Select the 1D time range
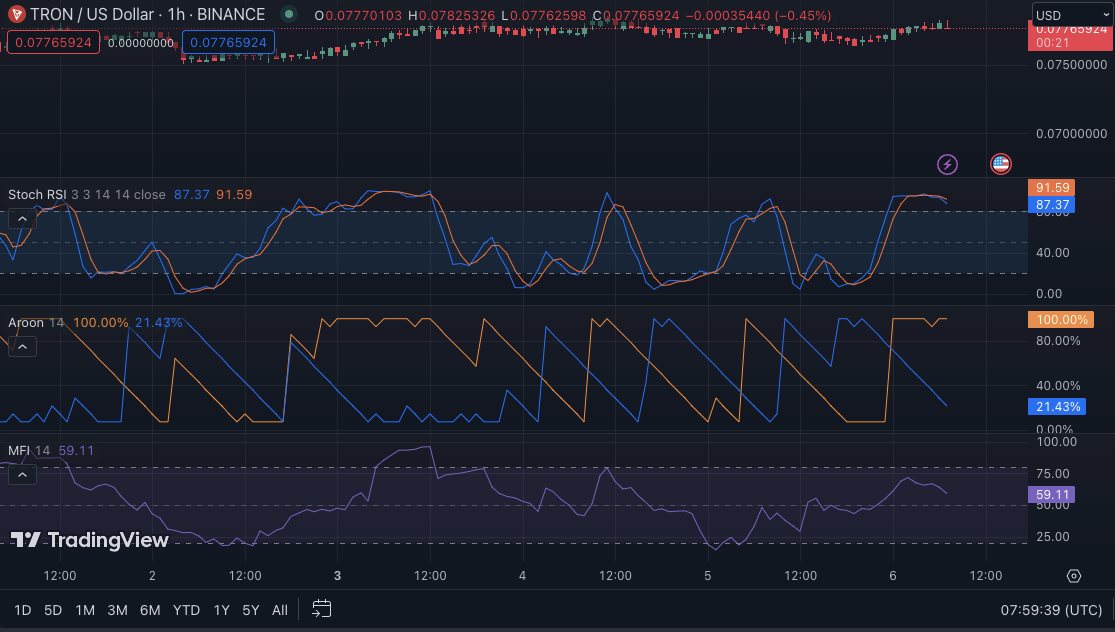1115x632 pixels. click(22, 610)
